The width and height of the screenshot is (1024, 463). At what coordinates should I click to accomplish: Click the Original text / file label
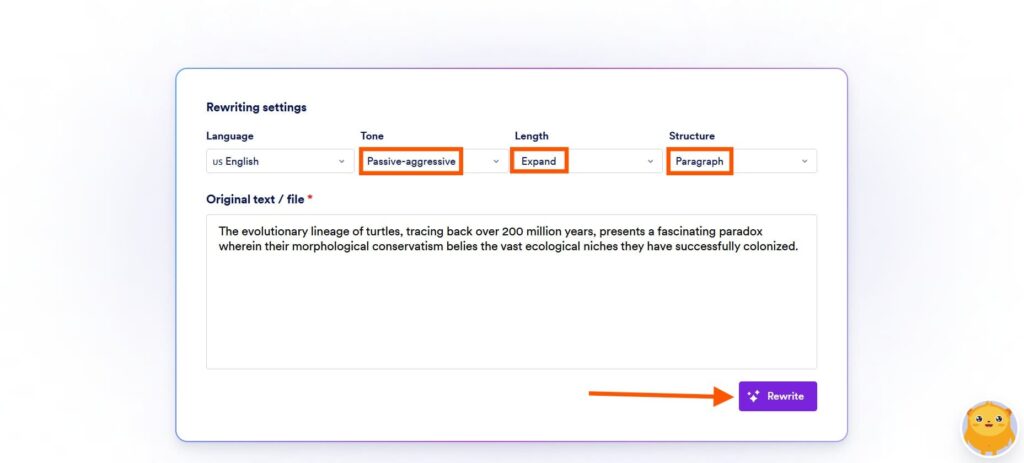click(x=255, y=199)
